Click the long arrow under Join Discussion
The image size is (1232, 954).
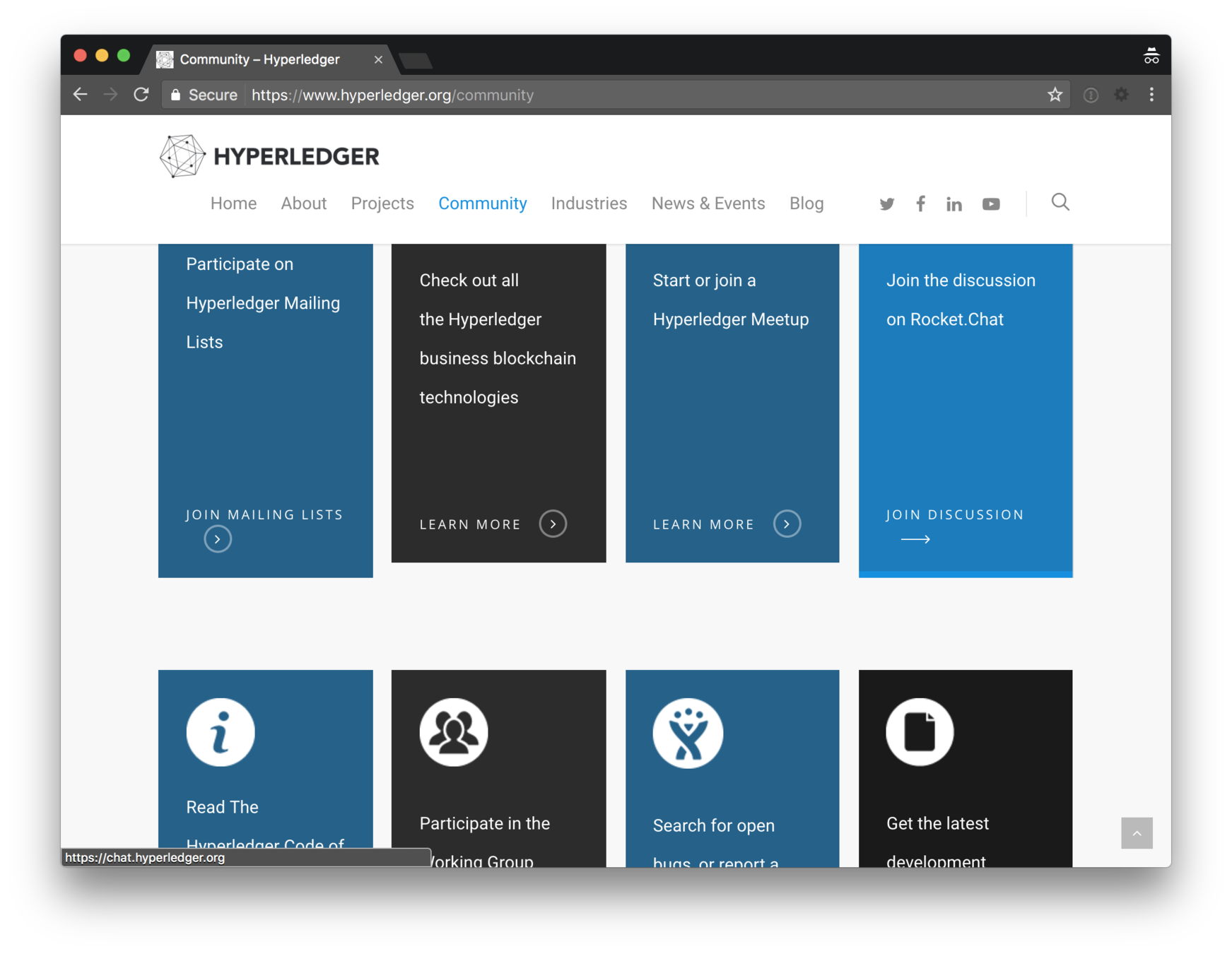coord(915,539)
